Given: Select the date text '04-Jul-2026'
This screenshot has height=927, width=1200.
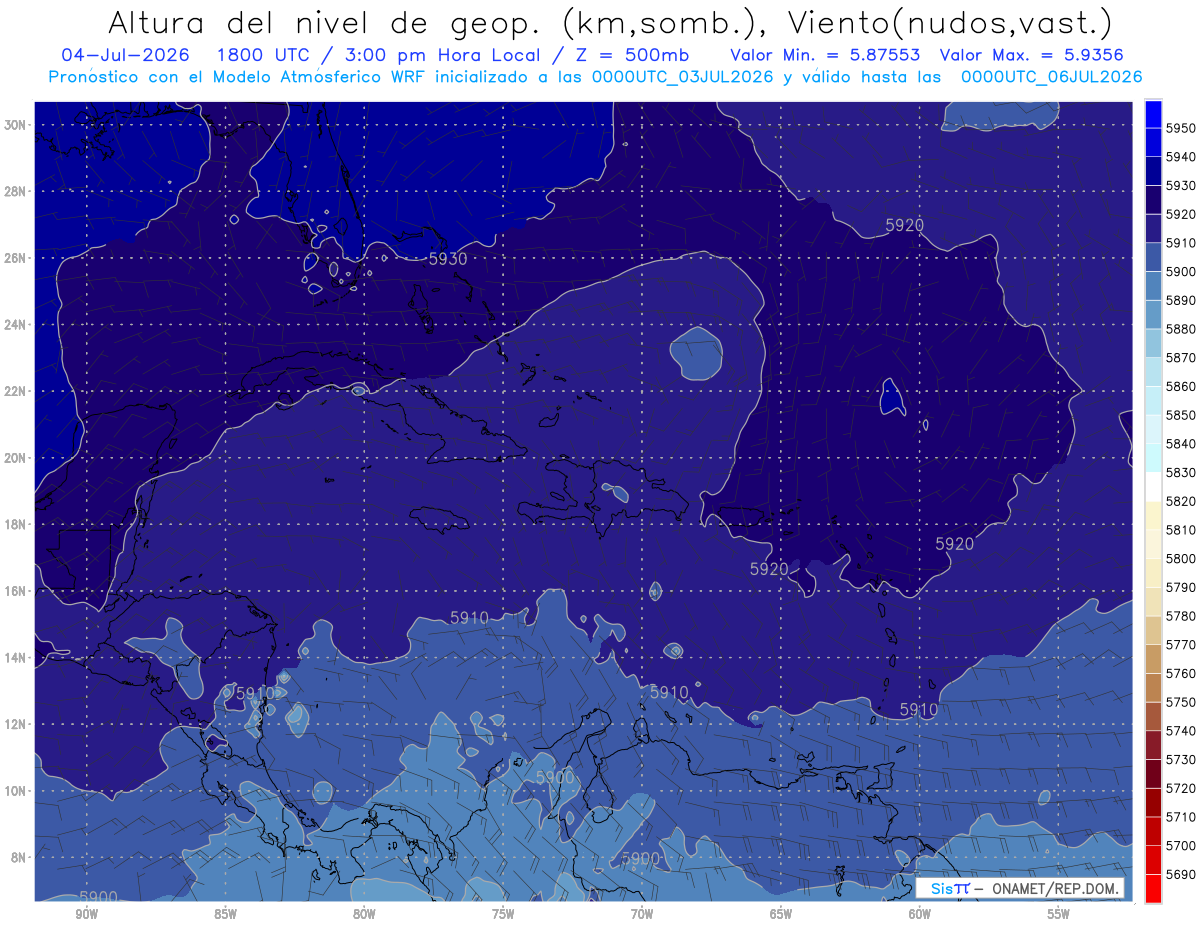Looking at the screenshot, I should click(x=125, y=55).
